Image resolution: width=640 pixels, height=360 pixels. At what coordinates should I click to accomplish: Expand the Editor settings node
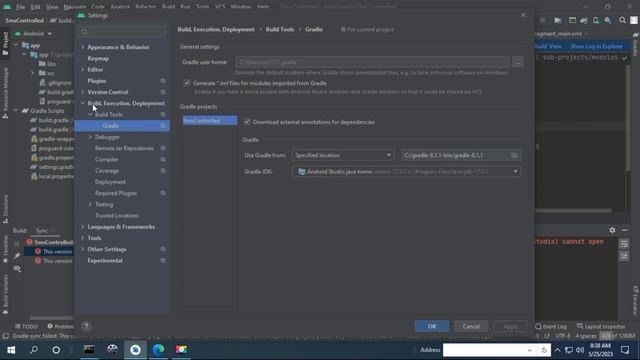(x=83, y=70)
